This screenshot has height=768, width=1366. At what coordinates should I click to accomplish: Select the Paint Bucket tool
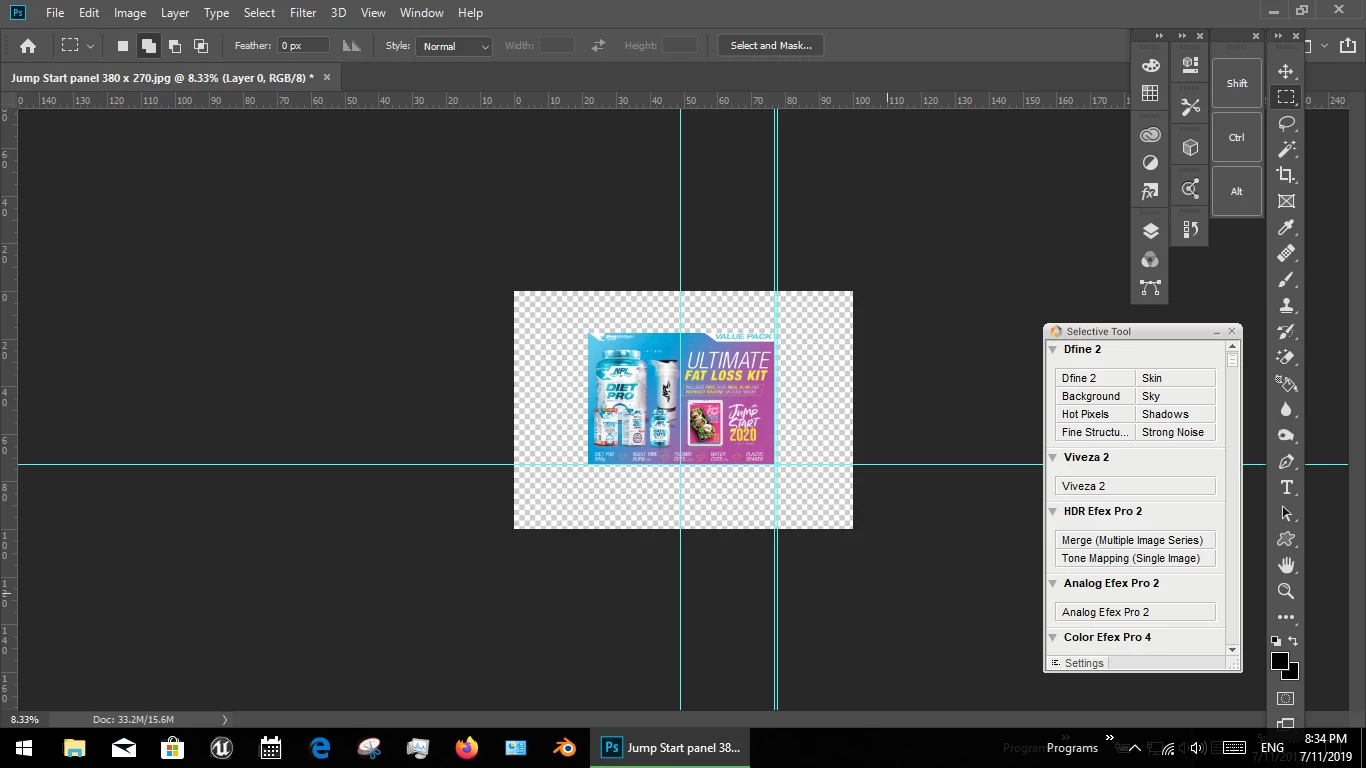(1286, 383)
